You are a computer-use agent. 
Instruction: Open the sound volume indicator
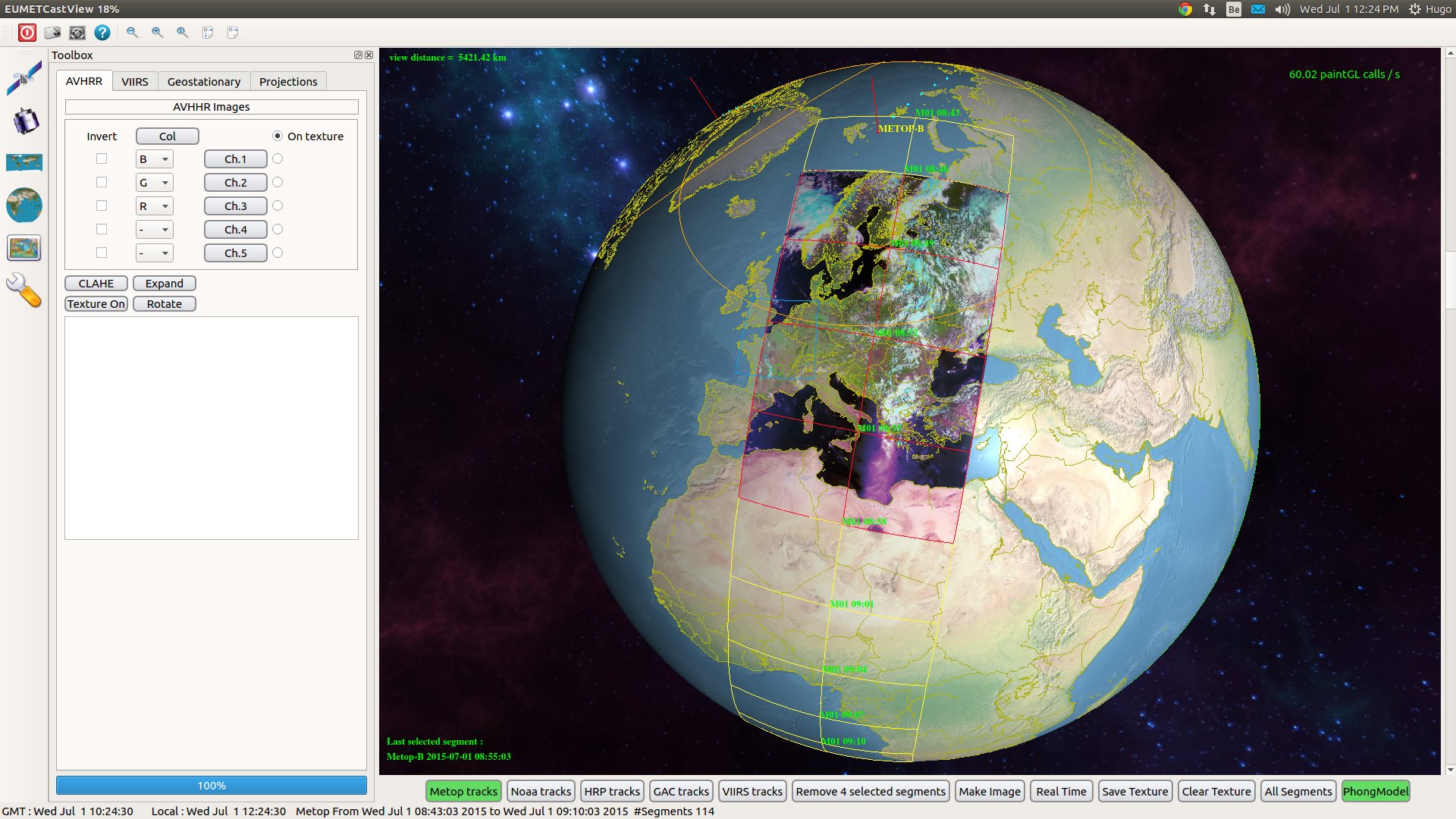coord(1282,9)
